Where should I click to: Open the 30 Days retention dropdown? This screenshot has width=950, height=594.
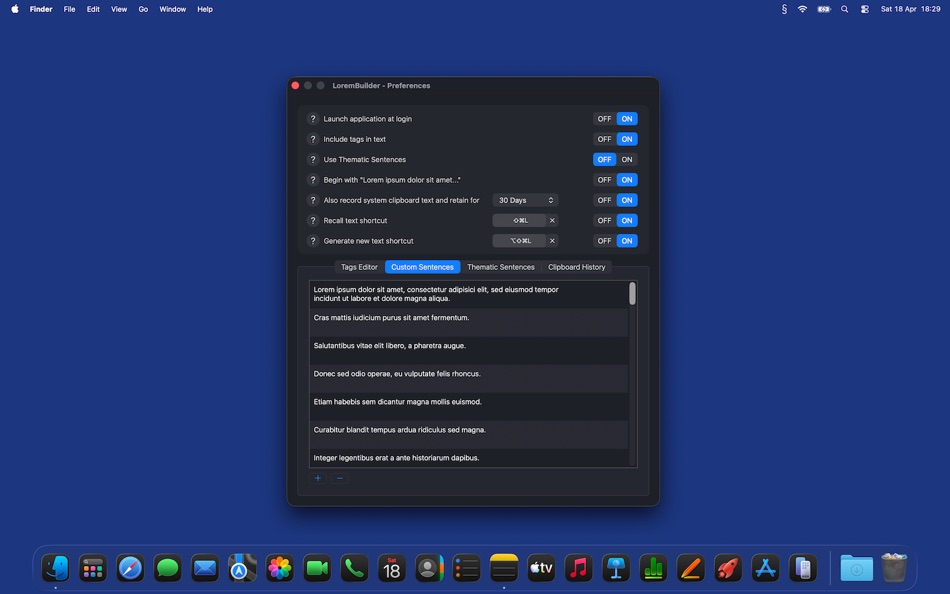(525, 200)
